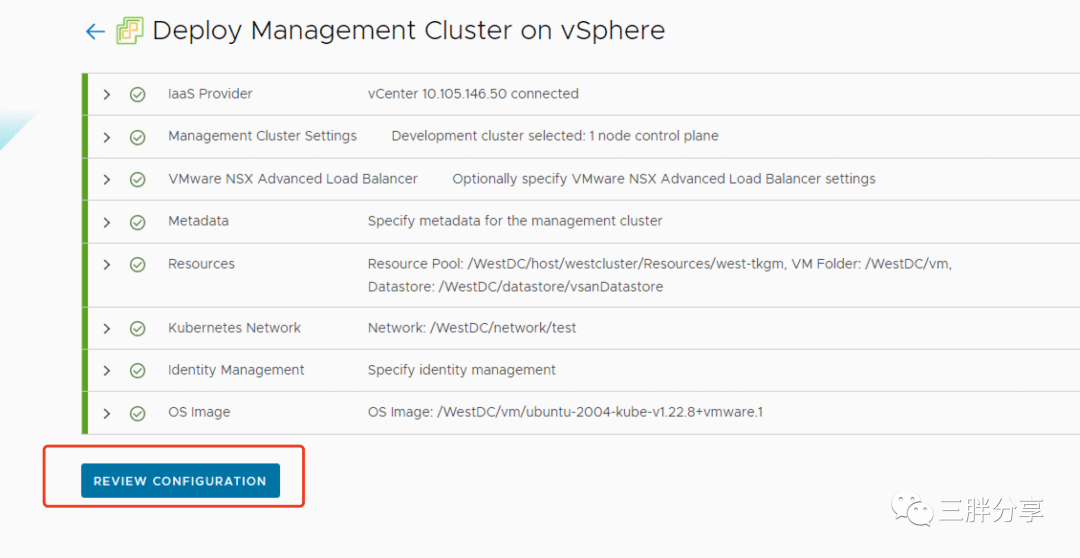Click the green checkmark on Management Cluster Settings
Image resolution: width=1080 pixels, height=558 pixels.
point(138,137)
